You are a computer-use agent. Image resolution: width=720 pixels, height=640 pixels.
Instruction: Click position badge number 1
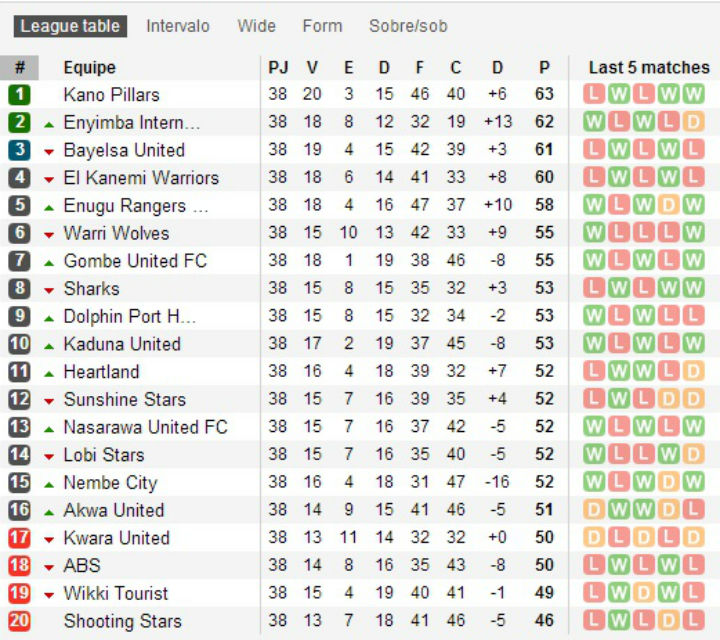click(20, 95)
